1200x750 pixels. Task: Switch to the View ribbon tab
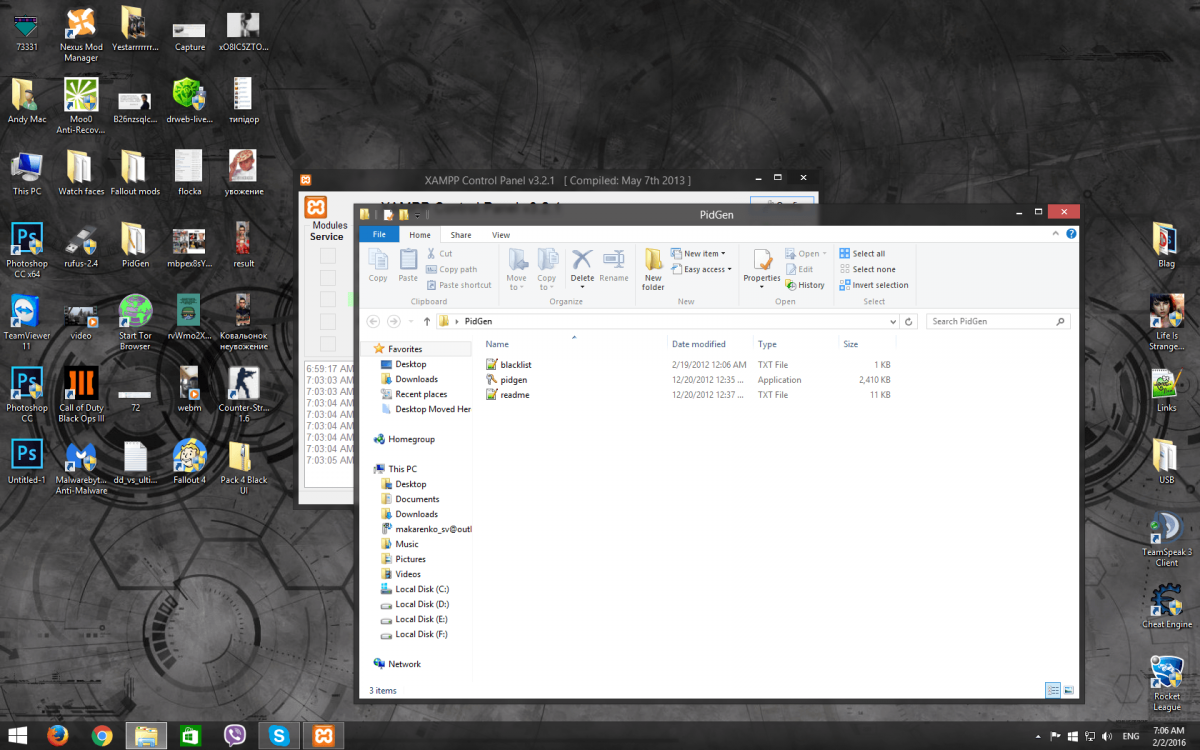[x=501, y=235]
